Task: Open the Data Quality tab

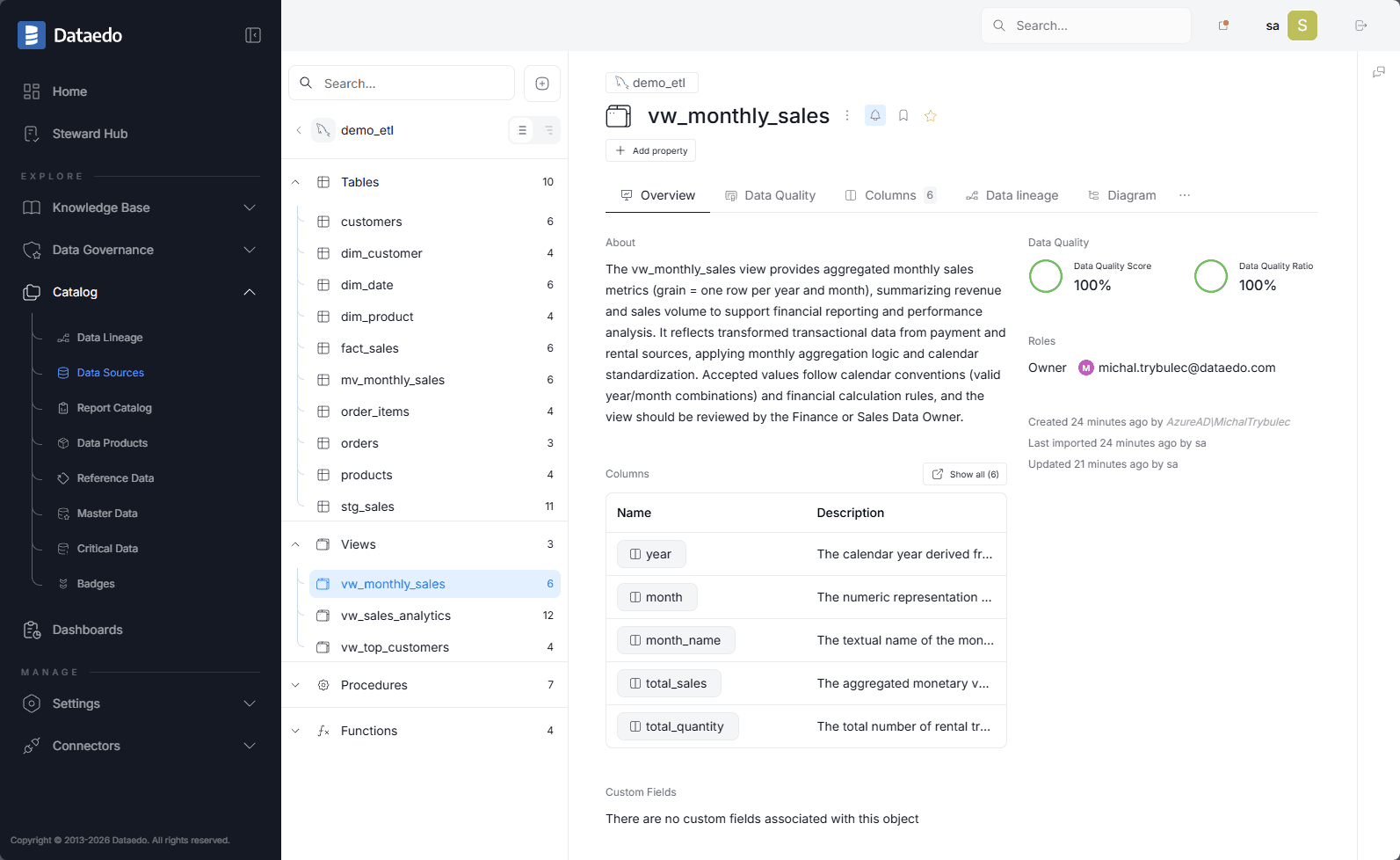Action: pyautogui.click(x=770, y=195)
